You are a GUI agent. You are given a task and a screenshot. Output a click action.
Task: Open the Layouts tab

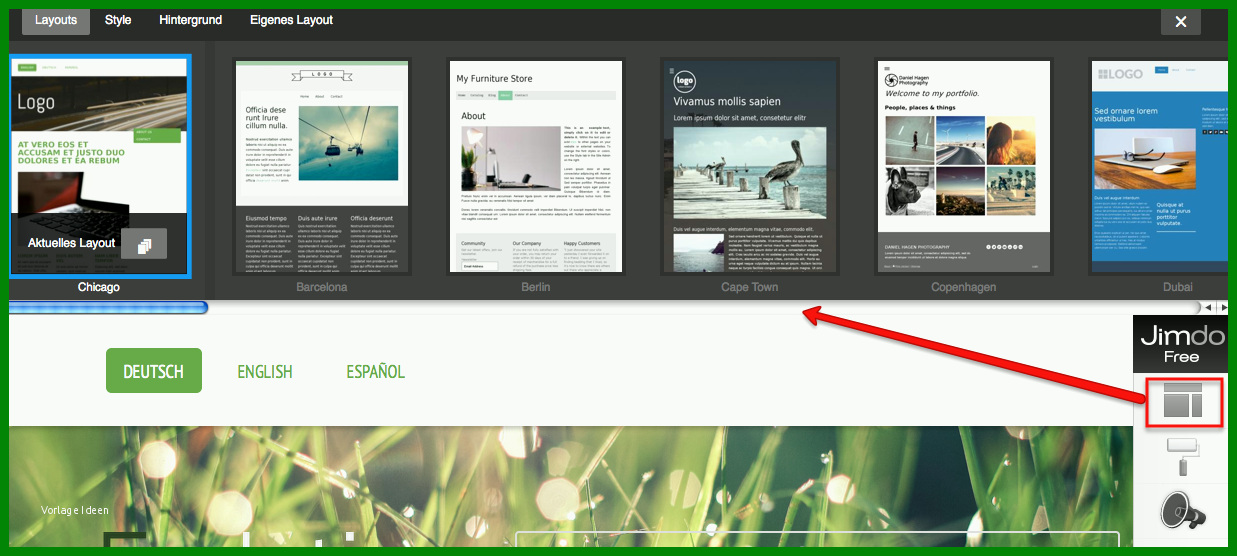coord(56,20)
